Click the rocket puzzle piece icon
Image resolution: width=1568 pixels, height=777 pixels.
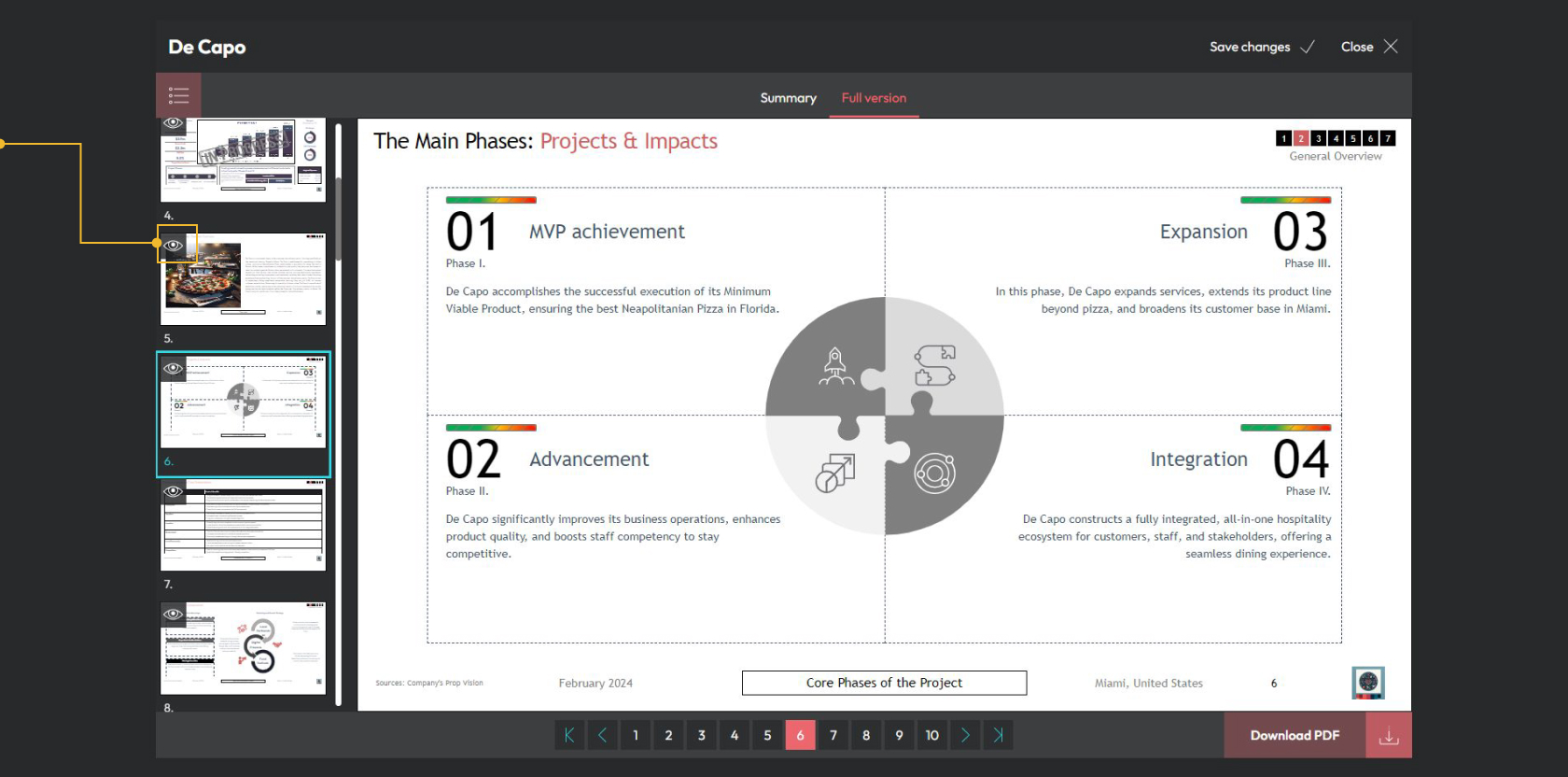click(x=835, y=366)
